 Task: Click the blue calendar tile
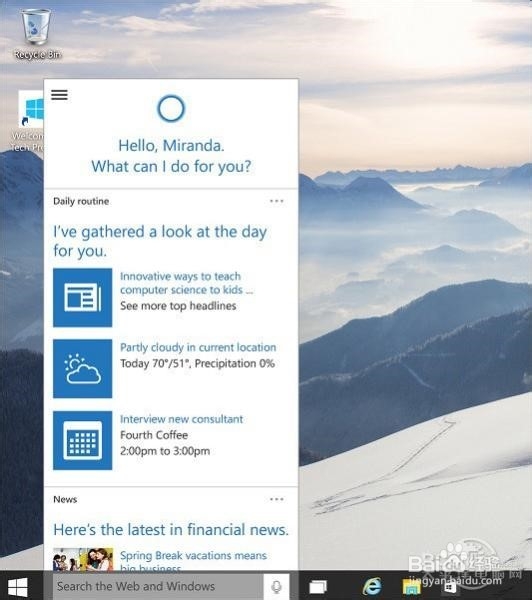pos(83,440)
